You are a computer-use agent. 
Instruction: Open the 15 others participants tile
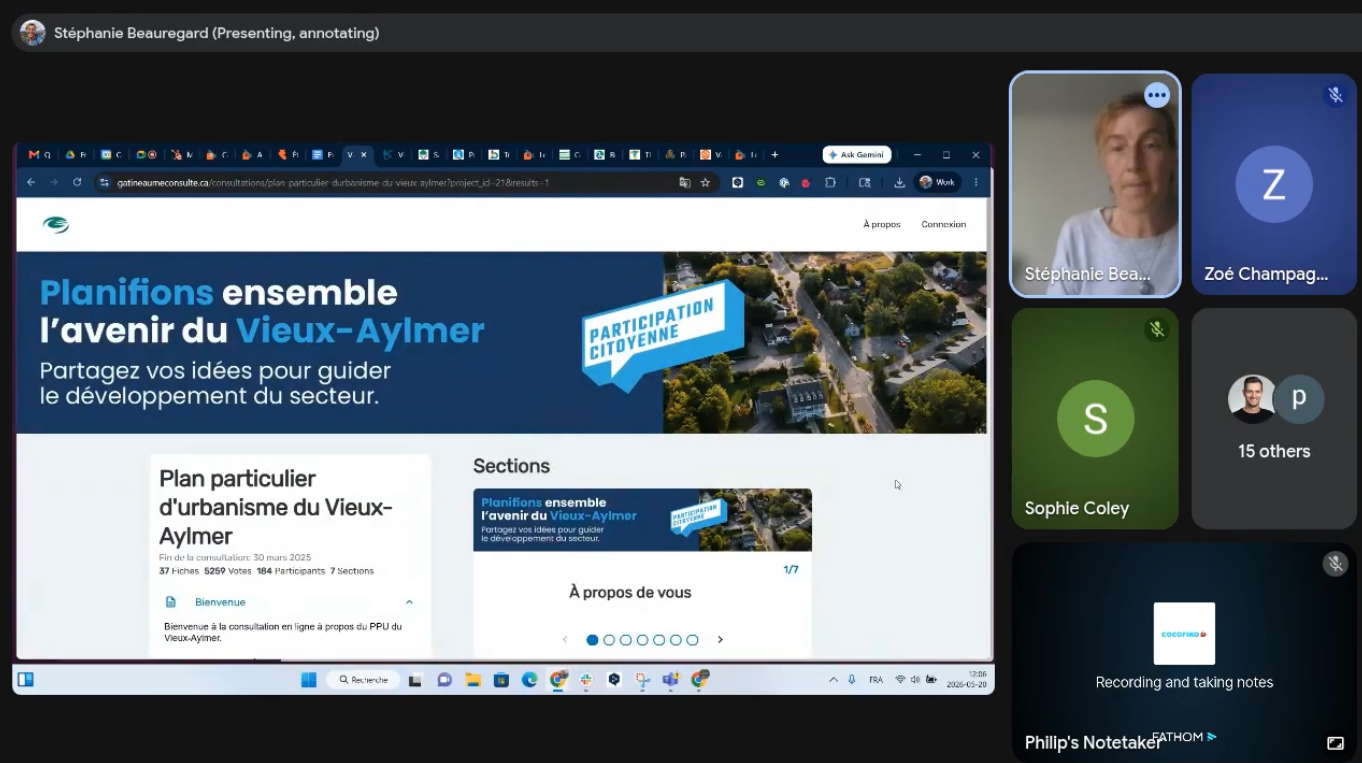[x=1274, y=418]
